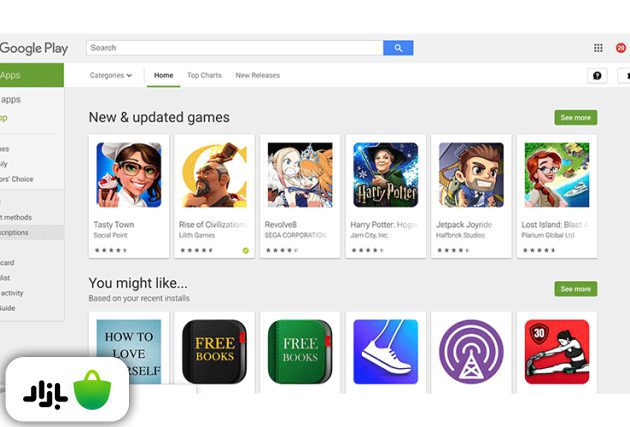Open the Tasty Town game icon
The width and height of the screenshot is (630, 427).
pyautogui.click(x=129, y=175)
